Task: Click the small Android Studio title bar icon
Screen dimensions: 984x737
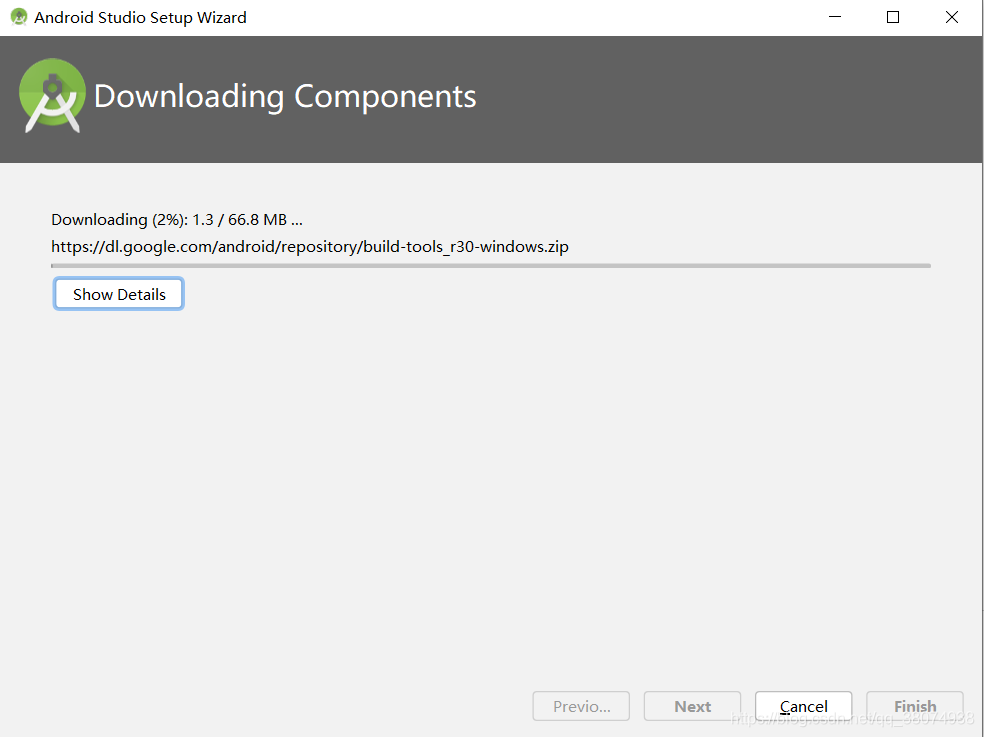Action: click(x=19, y=17)
